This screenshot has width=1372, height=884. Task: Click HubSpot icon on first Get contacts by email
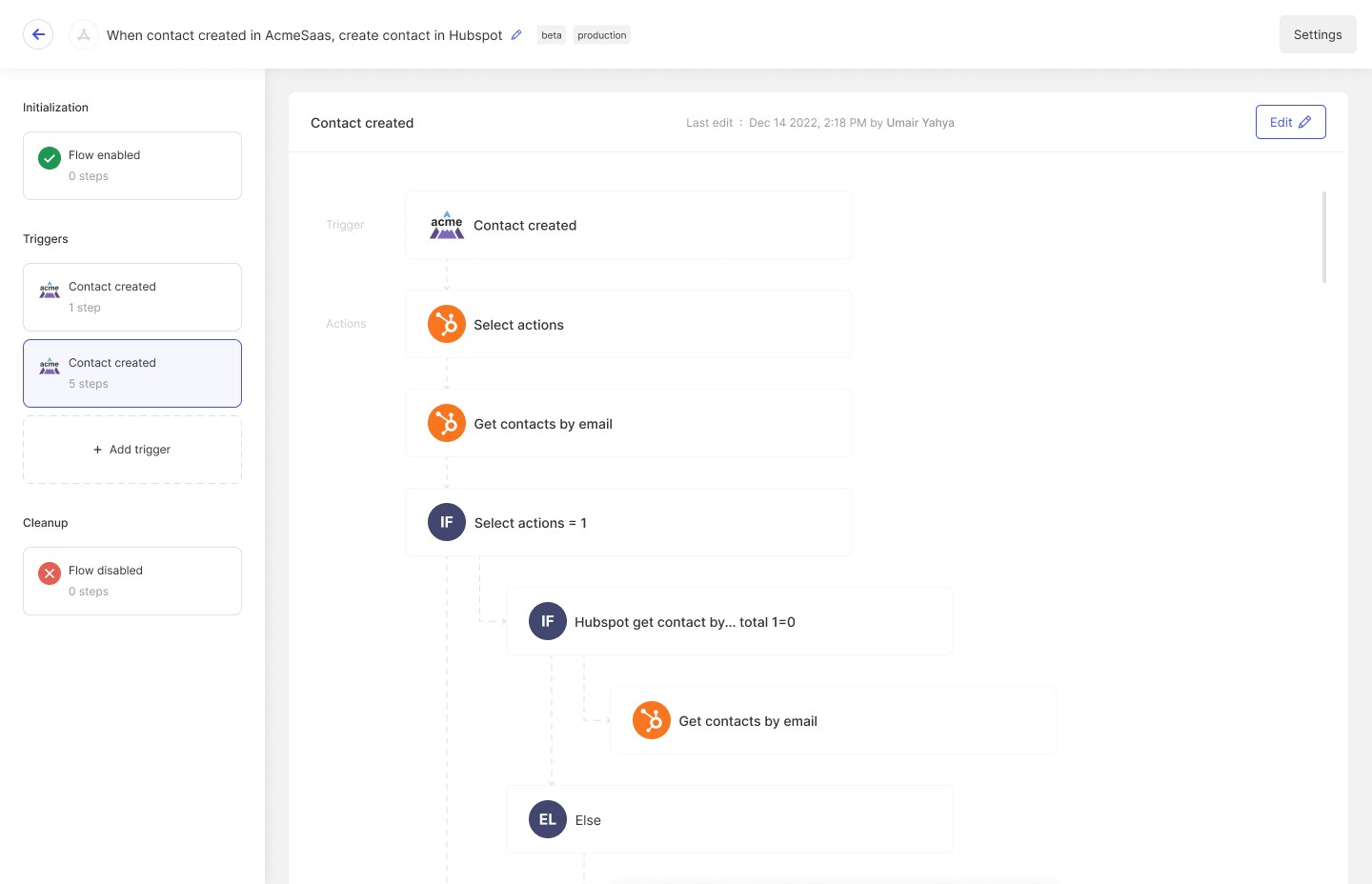coord(447,423)
